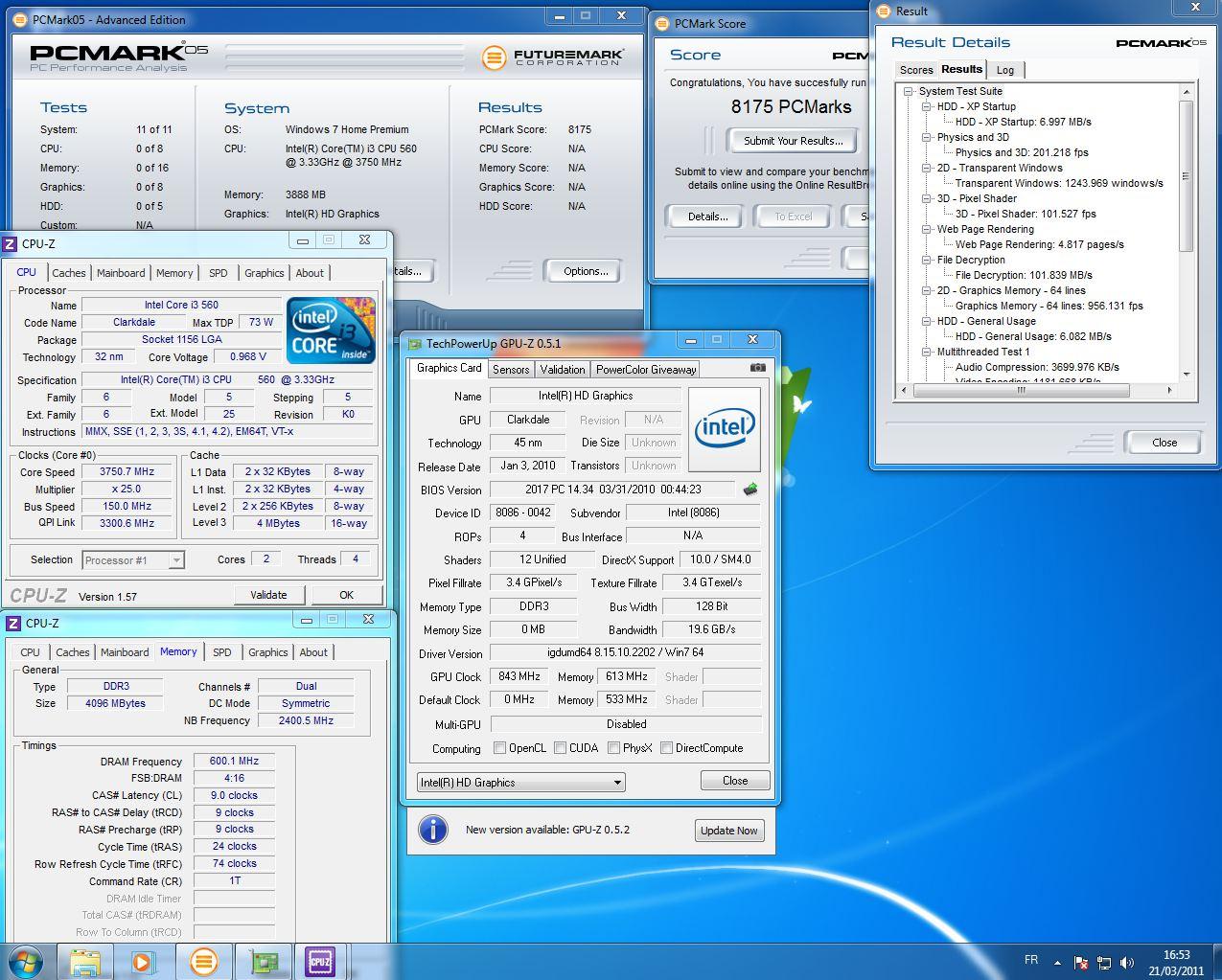Viewport: 1222px width, 980px height.
Task: Open the Log tab in Result window
Action: (1005, 70)
